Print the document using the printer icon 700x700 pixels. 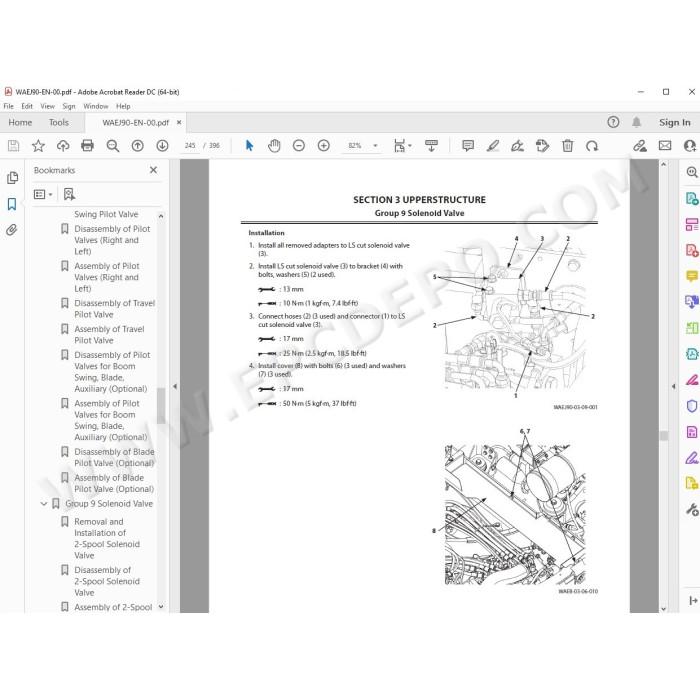(88, 146)
